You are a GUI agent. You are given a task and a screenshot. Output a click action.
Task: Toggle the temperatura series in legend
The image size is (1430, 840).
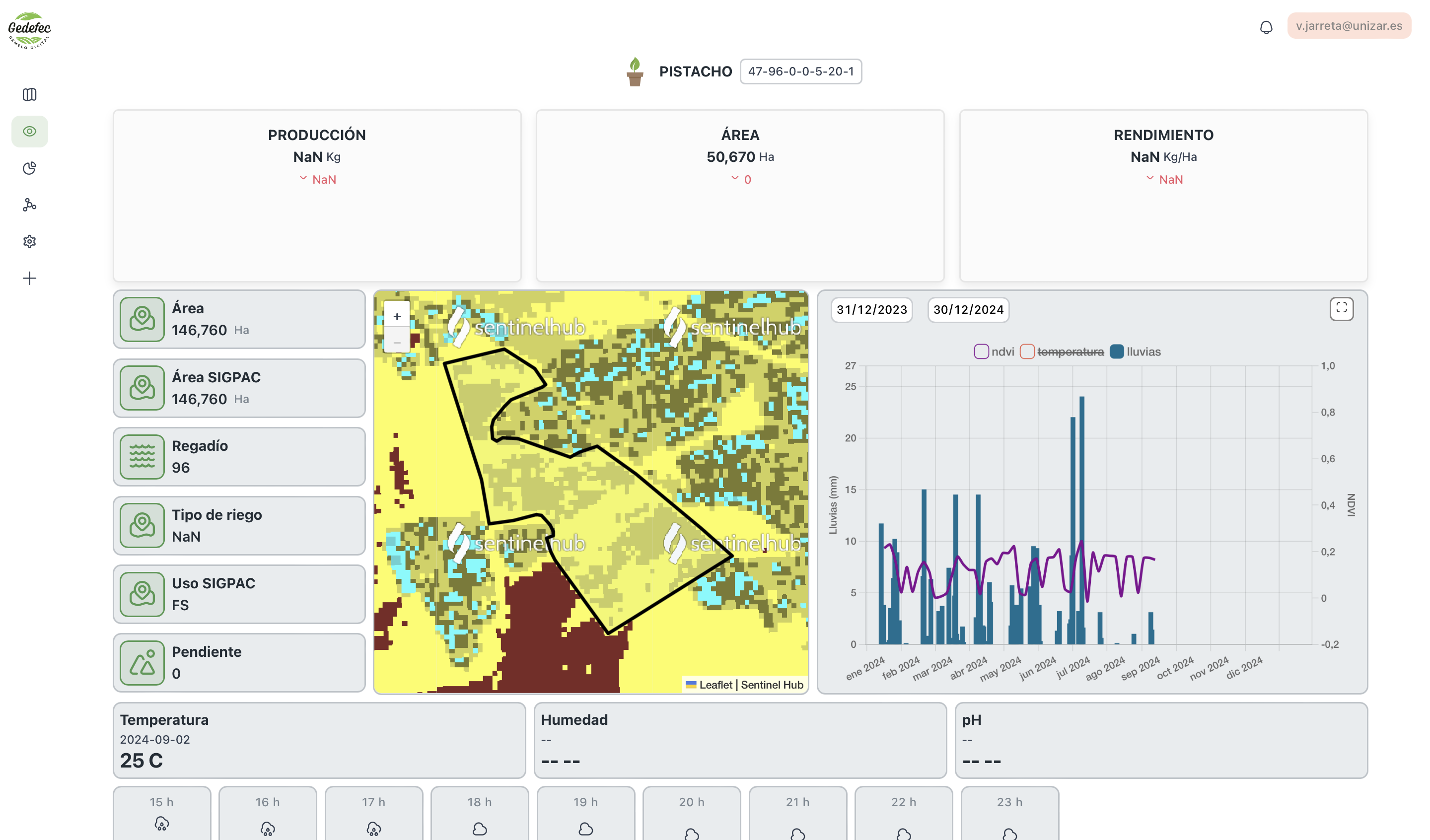[x=1062, y=351]
